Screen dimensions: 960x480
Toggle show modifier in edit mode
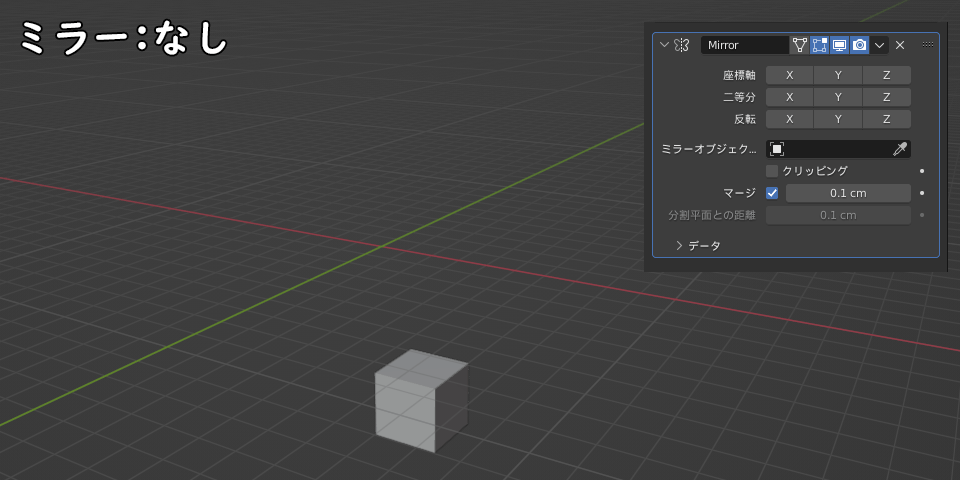pos(819,45)
